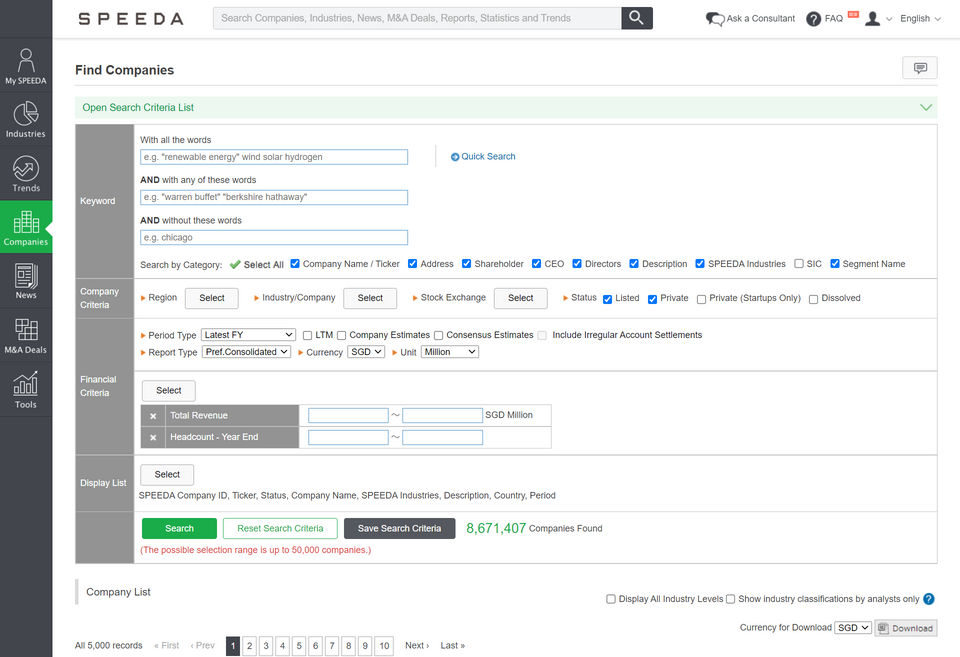
Task: Toggle the CEO category checkbox
Action: [536, 264]
